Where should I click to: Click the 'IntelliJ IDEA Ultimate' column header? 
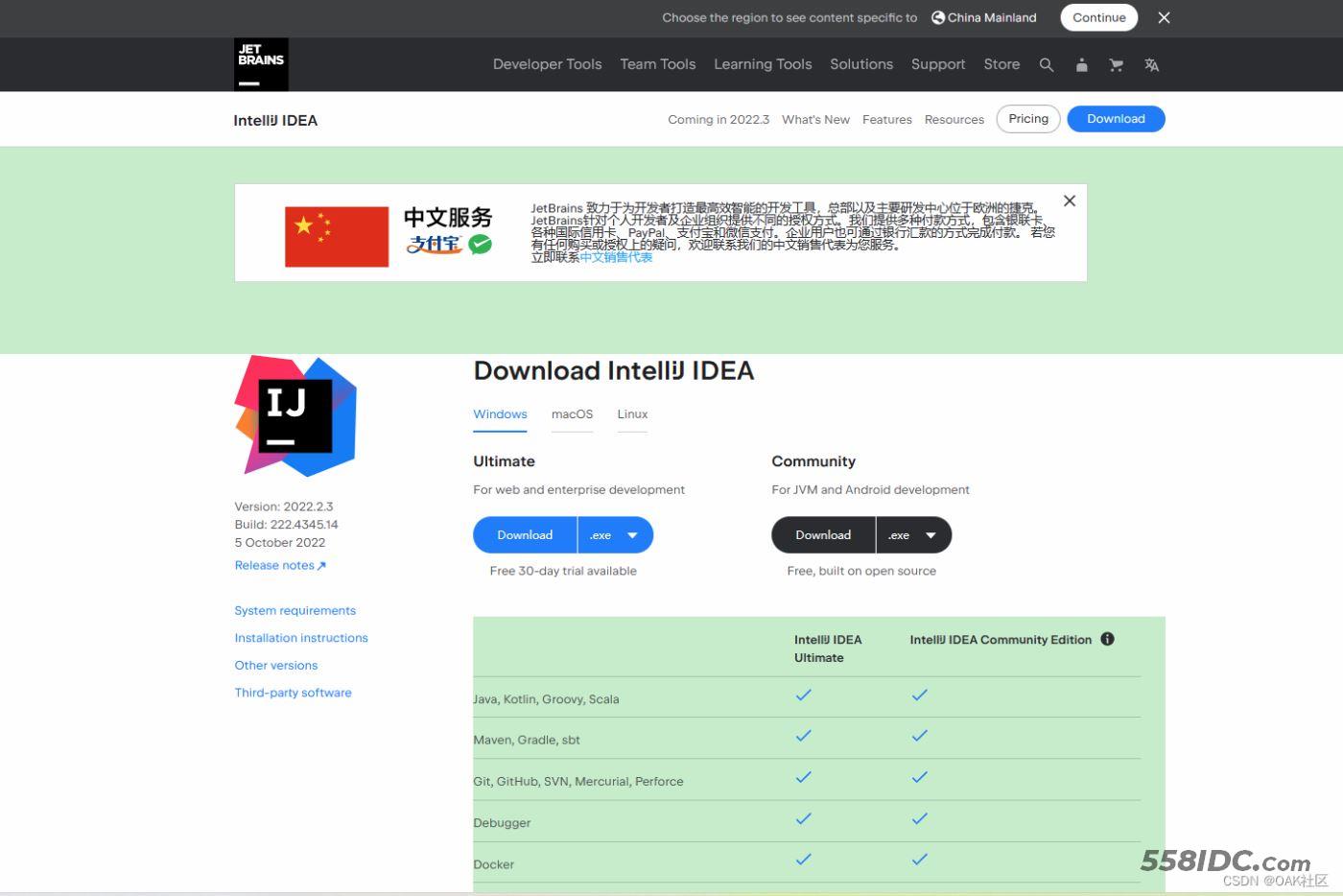point(828,648)
